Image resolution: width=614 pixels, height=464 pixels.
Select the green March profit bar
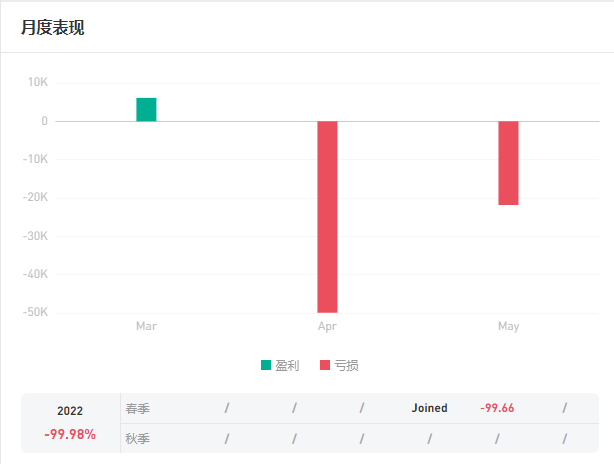[x=146, y=110]
